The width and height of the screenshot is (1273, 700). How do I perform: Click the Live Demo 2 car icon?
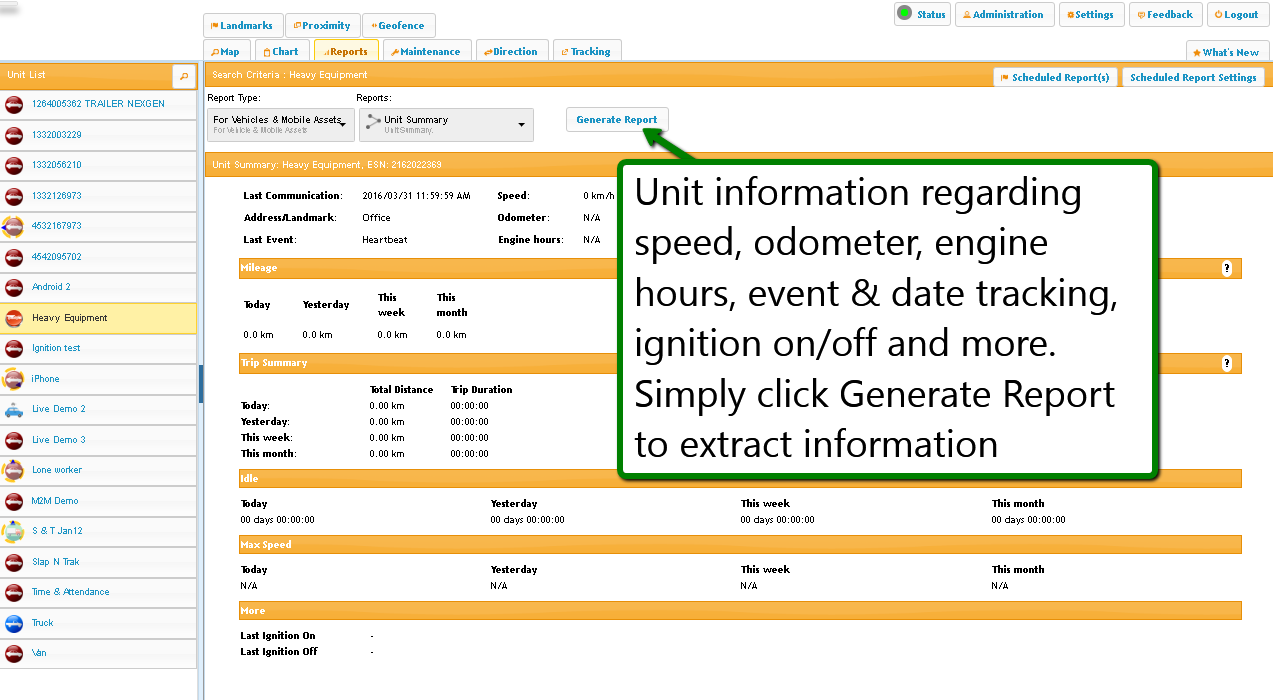pos(14,409)
